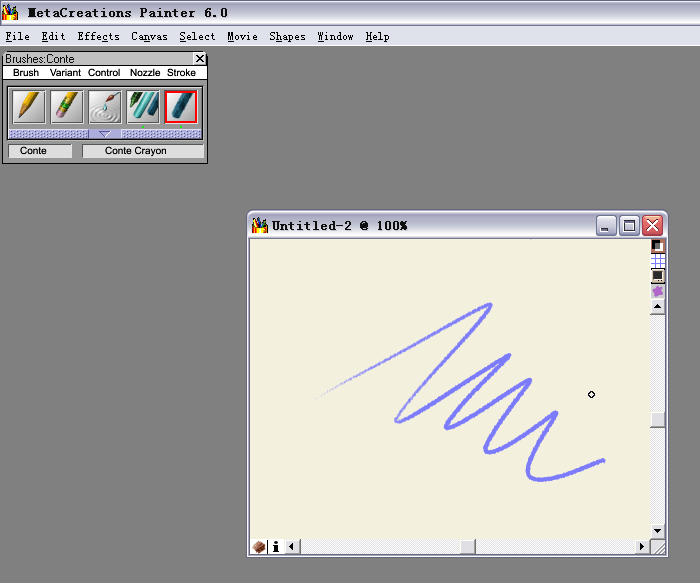Image resolution: width=700 pixels, height=583 pixels.
Task: Click the Untitled-2 window resize grip
Action: point(658,547)
